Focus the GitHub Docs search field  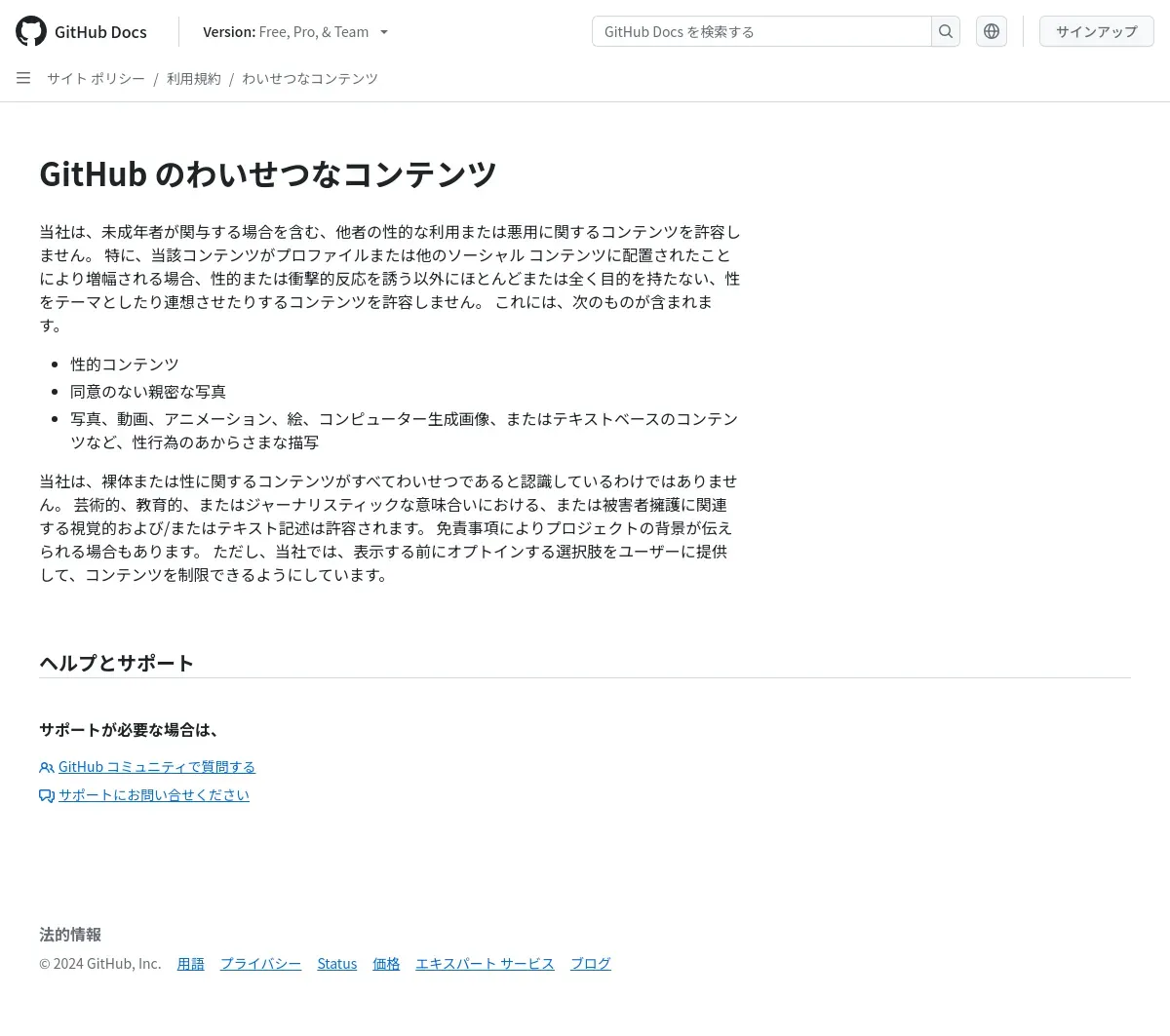(761, 31)
